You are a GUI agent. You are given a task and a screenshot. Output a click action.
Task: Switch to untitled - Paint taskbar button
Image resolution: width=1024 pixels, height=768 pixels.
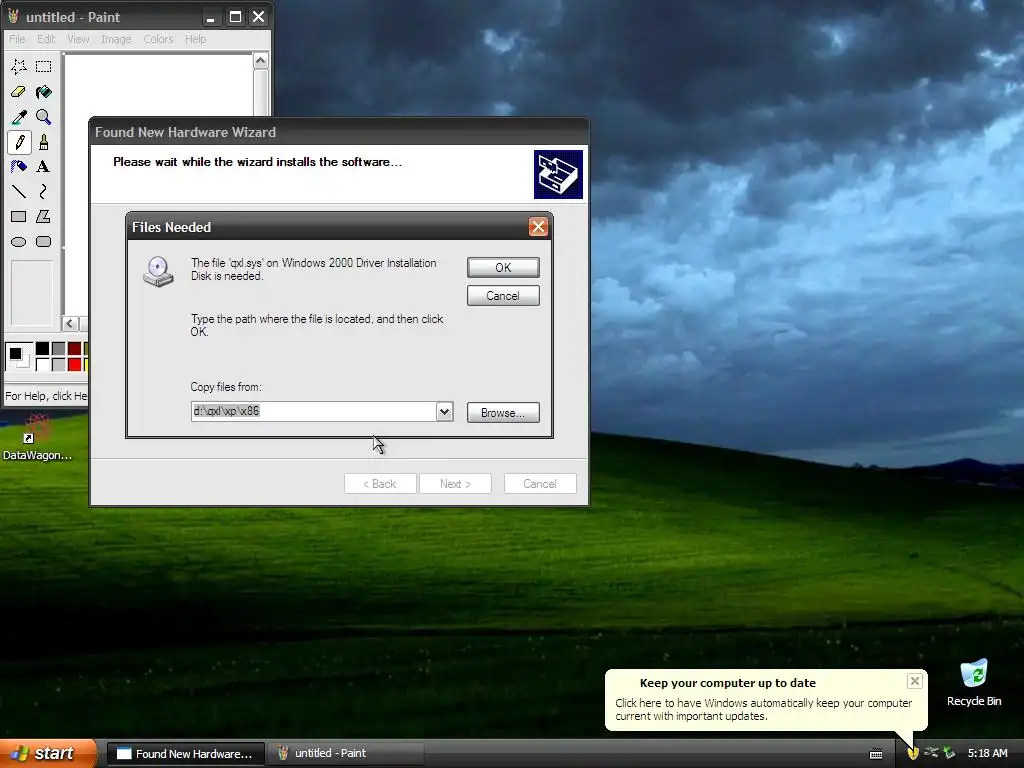pos(345,754)
